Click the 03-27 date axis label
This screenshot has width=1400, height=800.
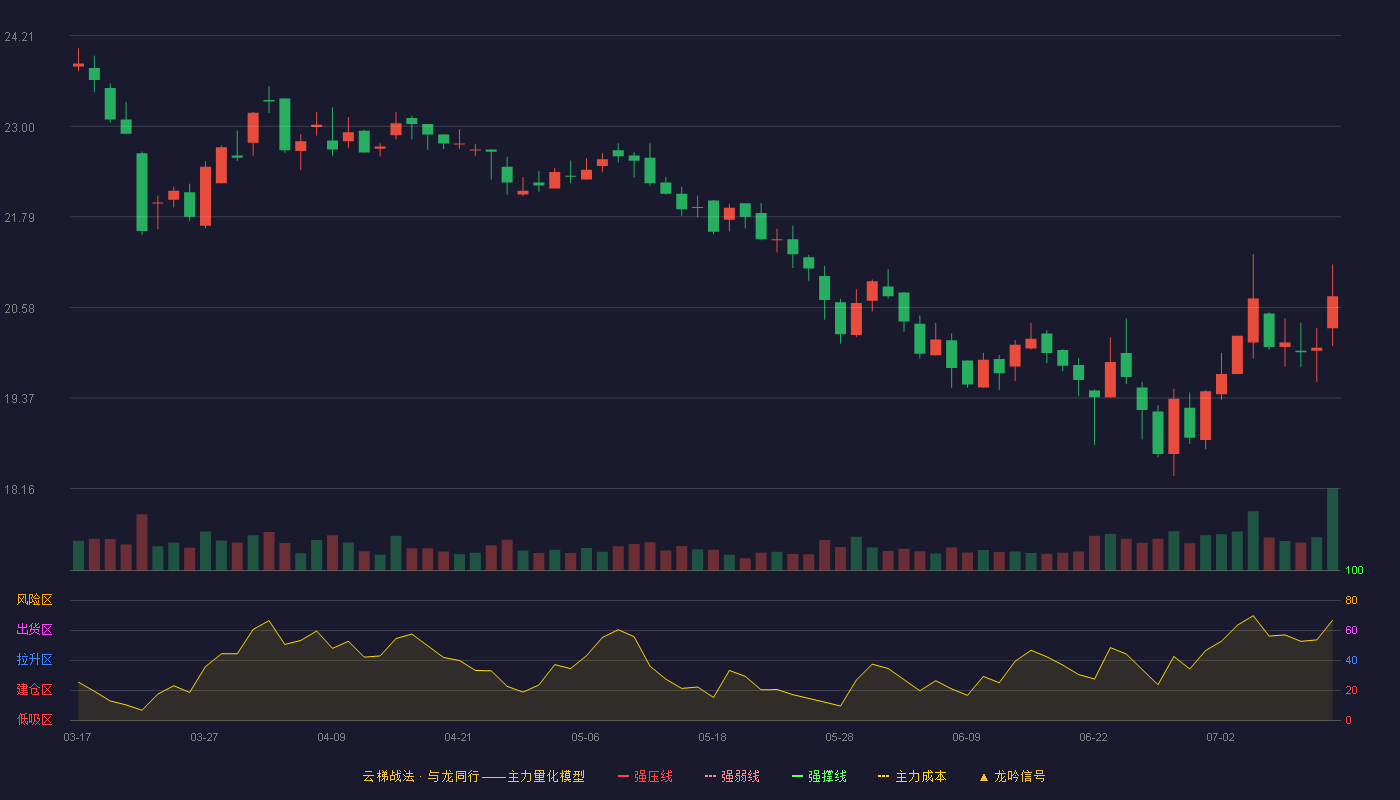click(204, 737)
